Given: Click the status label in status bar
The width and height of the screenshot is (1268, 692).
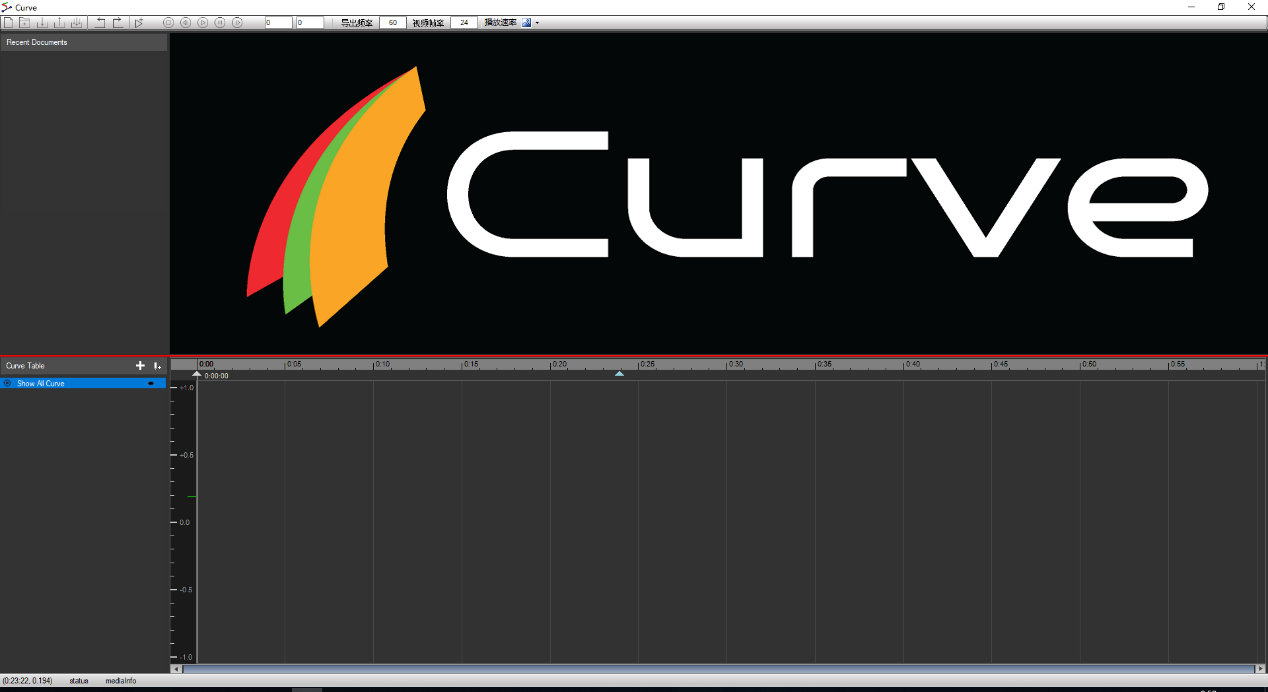Looking at the screenshot, I should coord(79,681).
